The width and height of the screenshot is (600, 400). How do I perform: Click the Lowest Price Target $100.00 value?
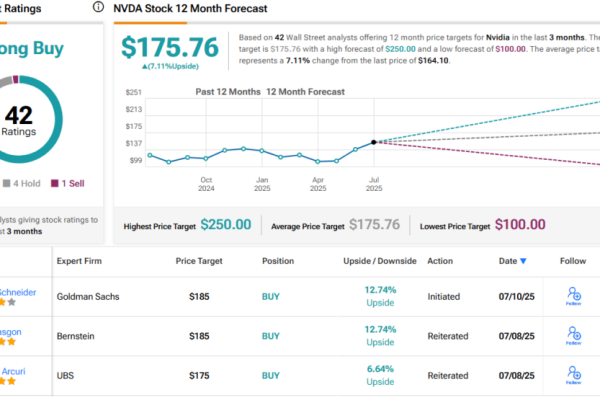(x=520, y=225)
